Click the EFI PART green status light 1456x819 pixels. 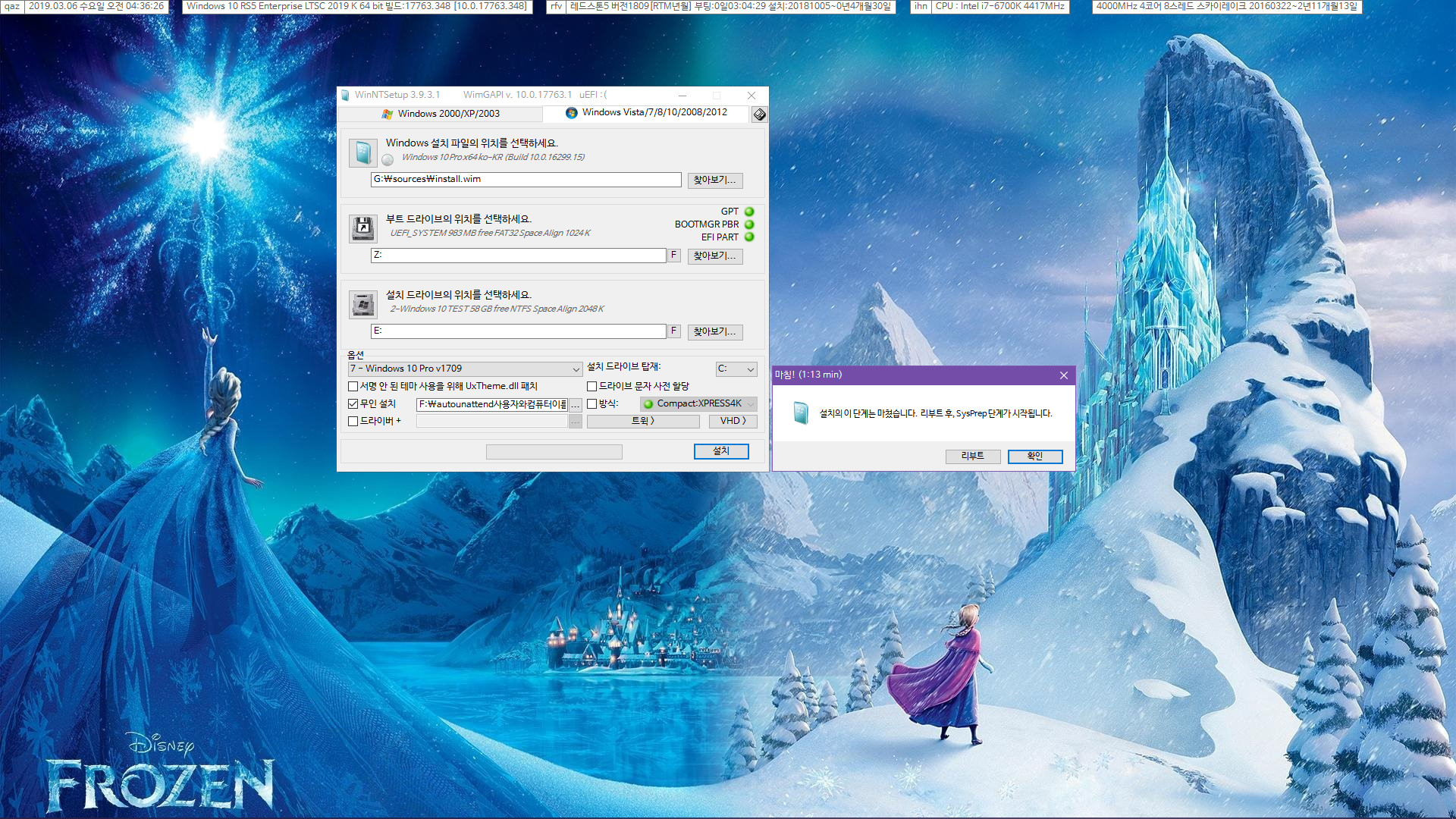click(x=749, y=237)
